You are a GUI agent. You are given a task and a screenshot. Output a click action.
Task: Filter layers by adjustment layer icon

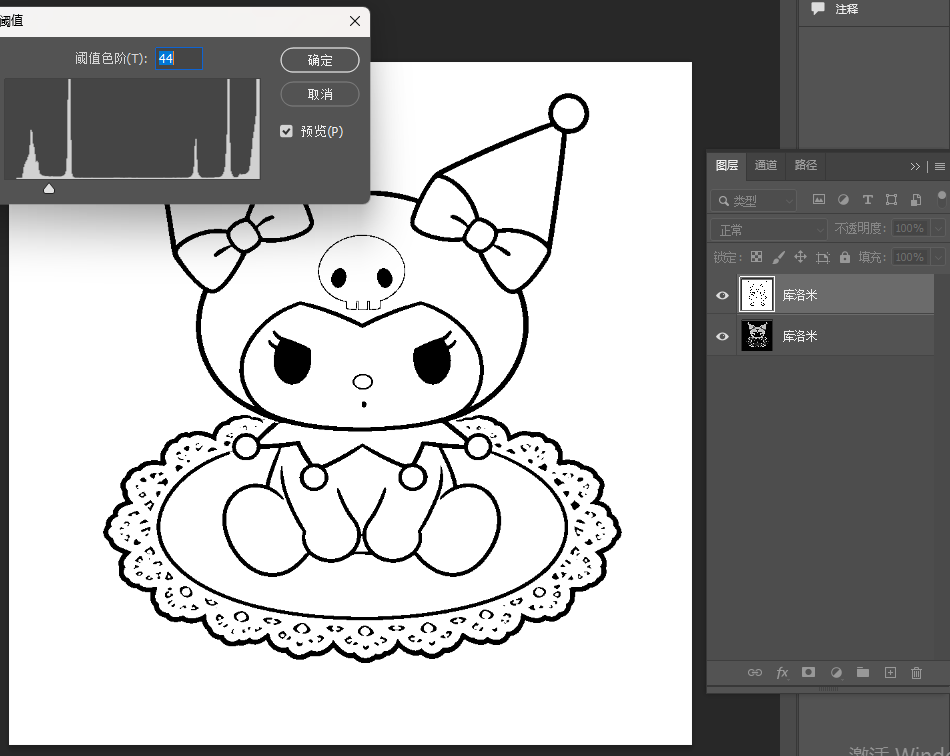pyautogui.click(x=843, y=199)
